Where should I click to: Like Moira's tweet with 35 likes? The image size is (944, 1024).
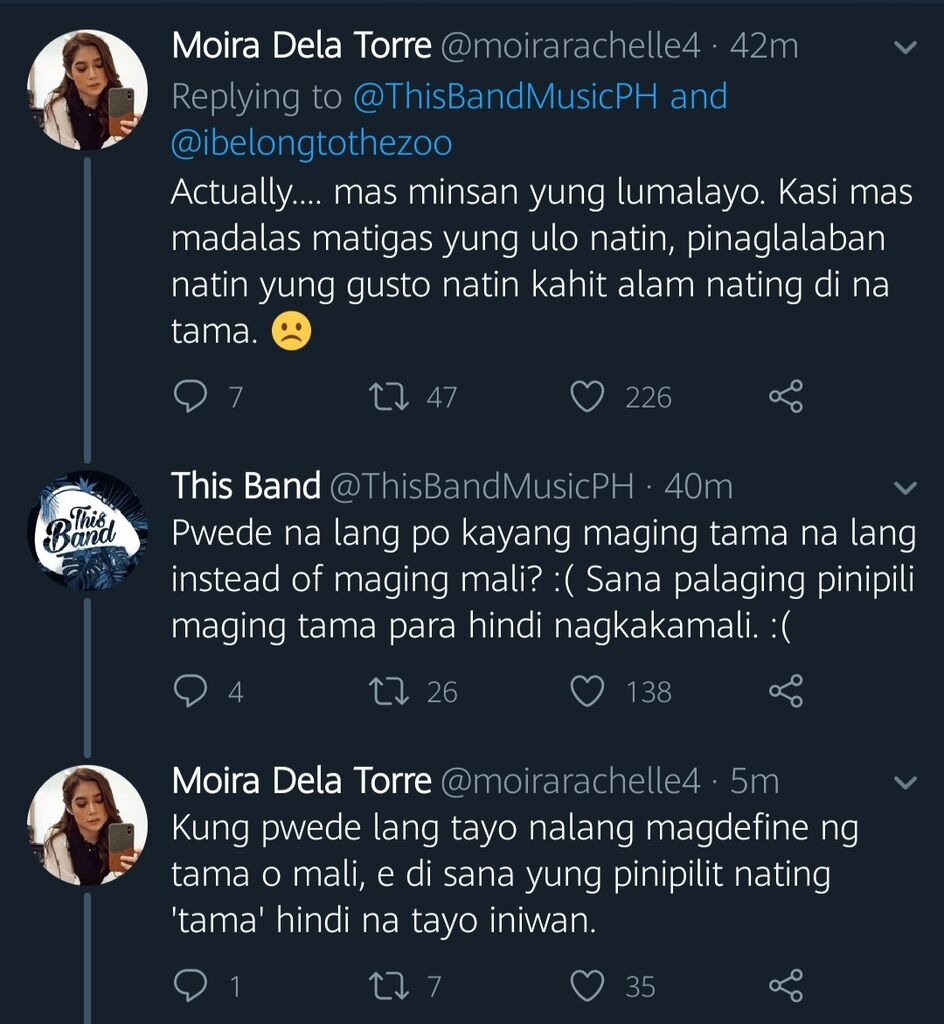click(587, 986)
